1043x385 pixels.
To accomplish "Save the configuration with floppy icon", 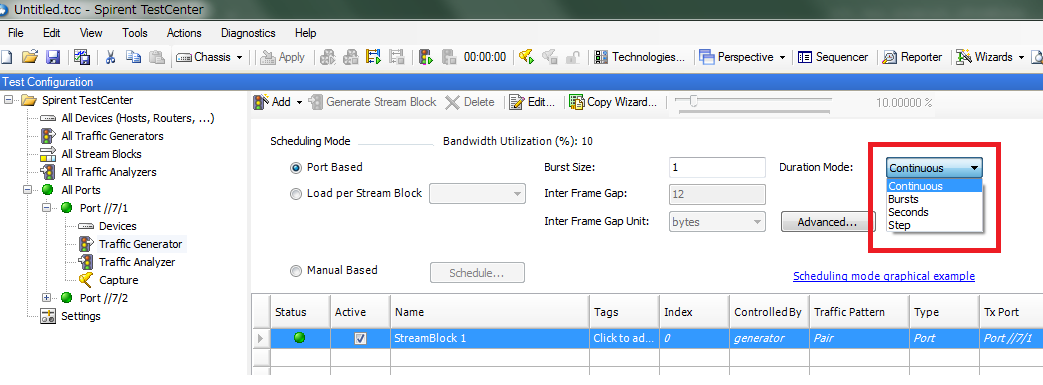I will point(53,57).
